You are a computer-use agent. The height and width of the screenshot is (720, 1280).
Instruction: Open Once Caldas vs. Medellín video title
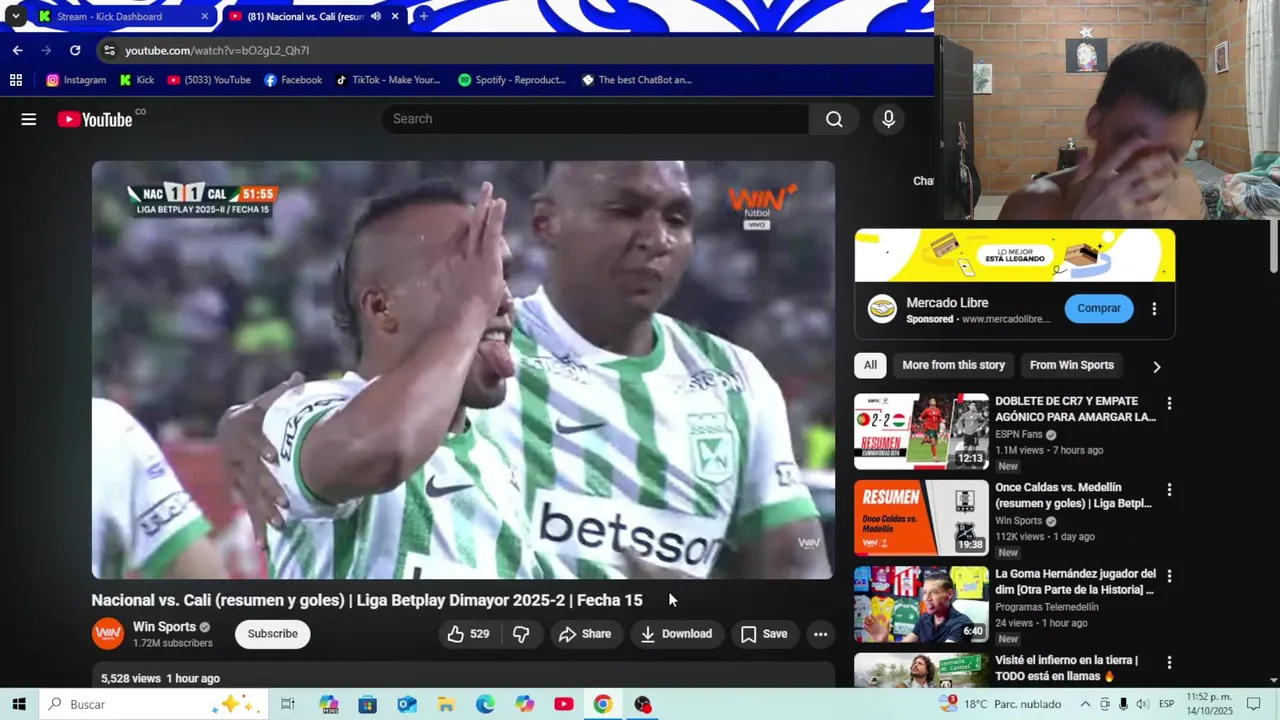tap(1073, 495)
